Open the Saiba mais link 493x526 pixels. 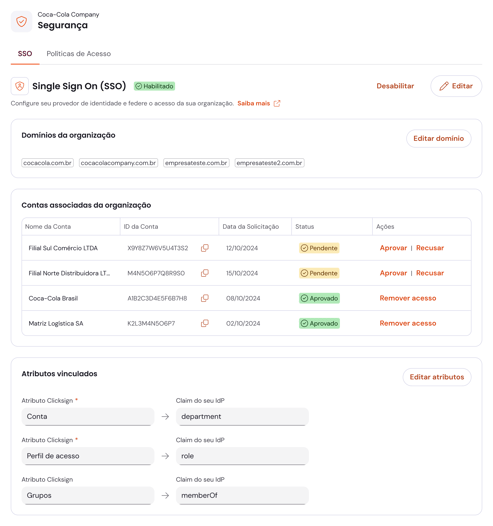coord(254,104)
